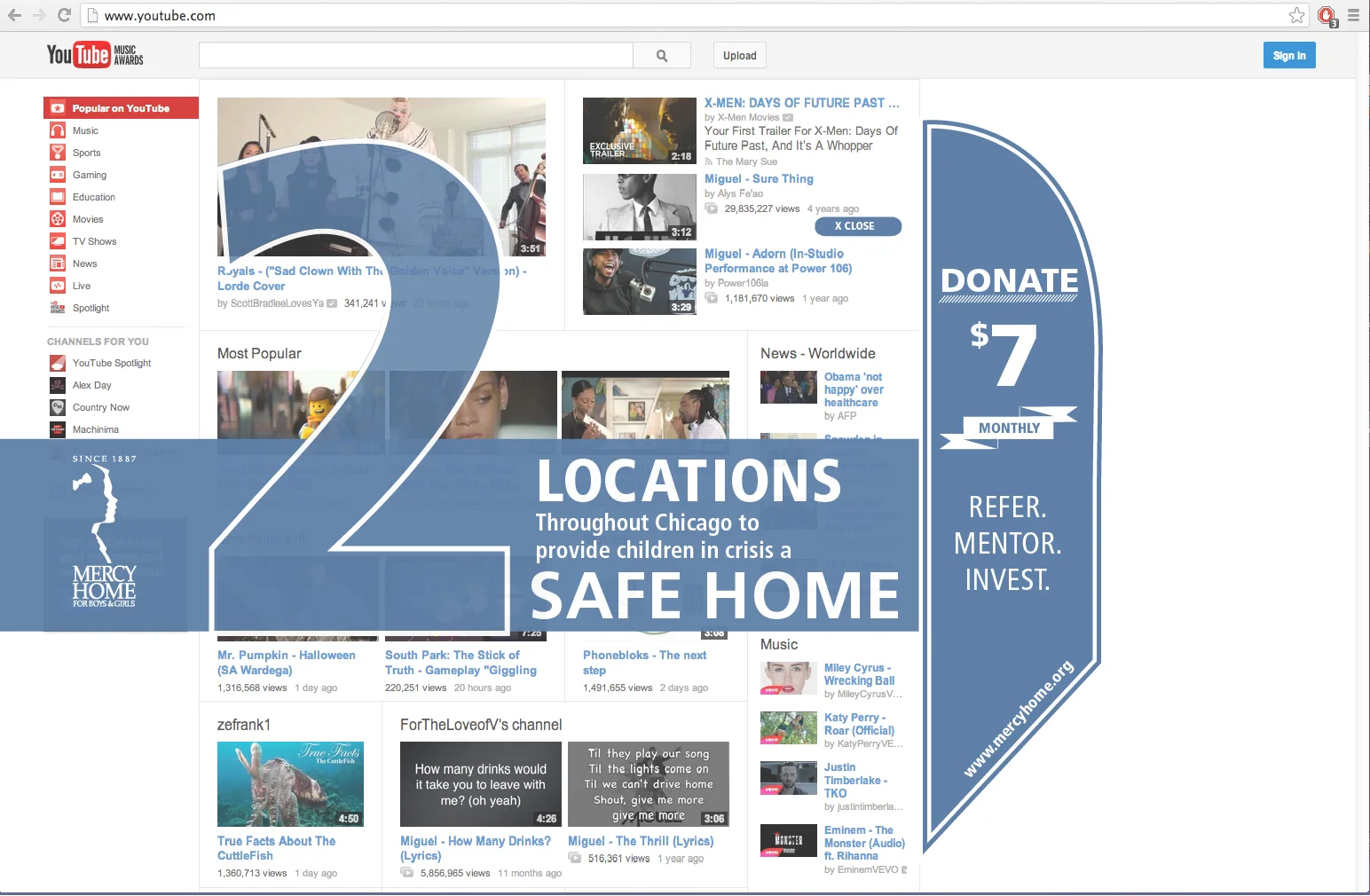
Task: Play the 'How many drinks' lyrics thumbnail
Action: 480,784
